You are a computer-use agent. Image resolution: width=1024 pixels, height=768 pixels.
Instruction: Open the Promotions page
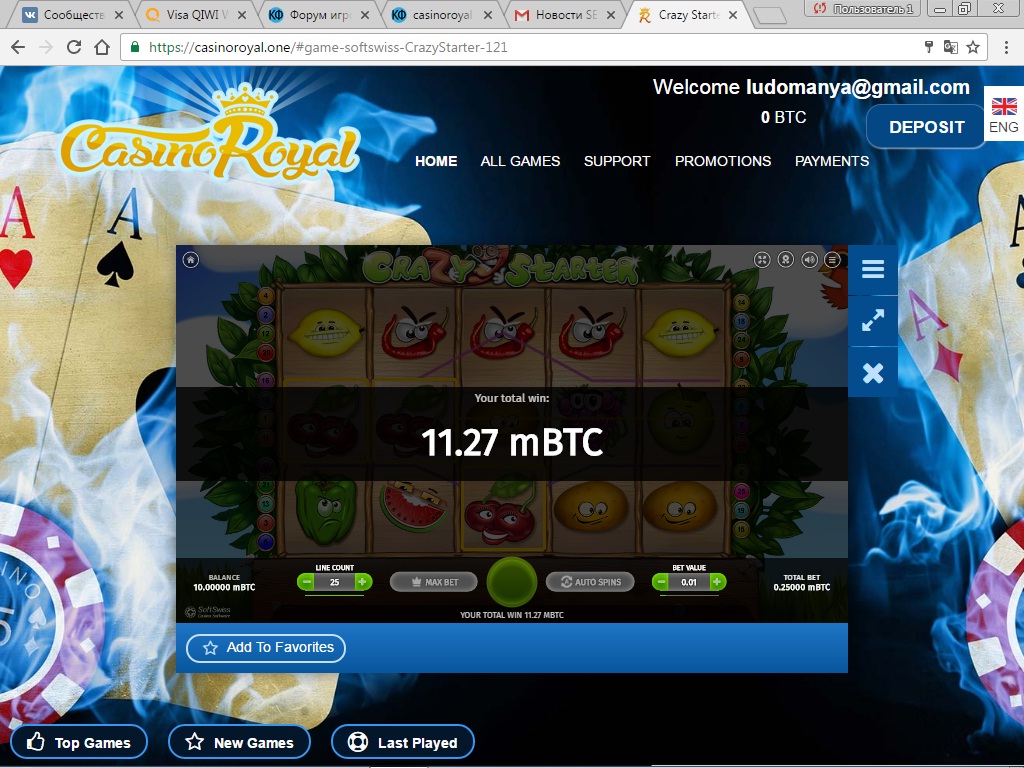pos(723,161)
